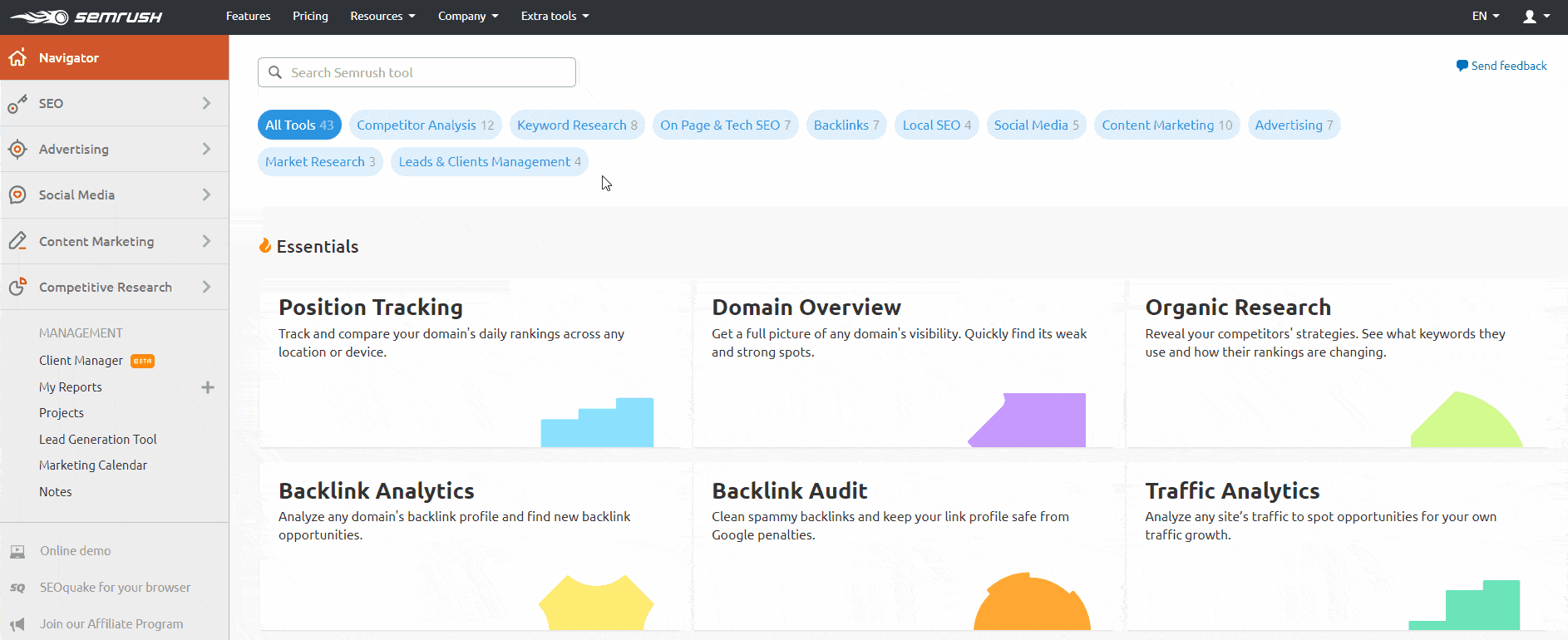
Task: Click the search magnifier icon
Action: [275, 72]
